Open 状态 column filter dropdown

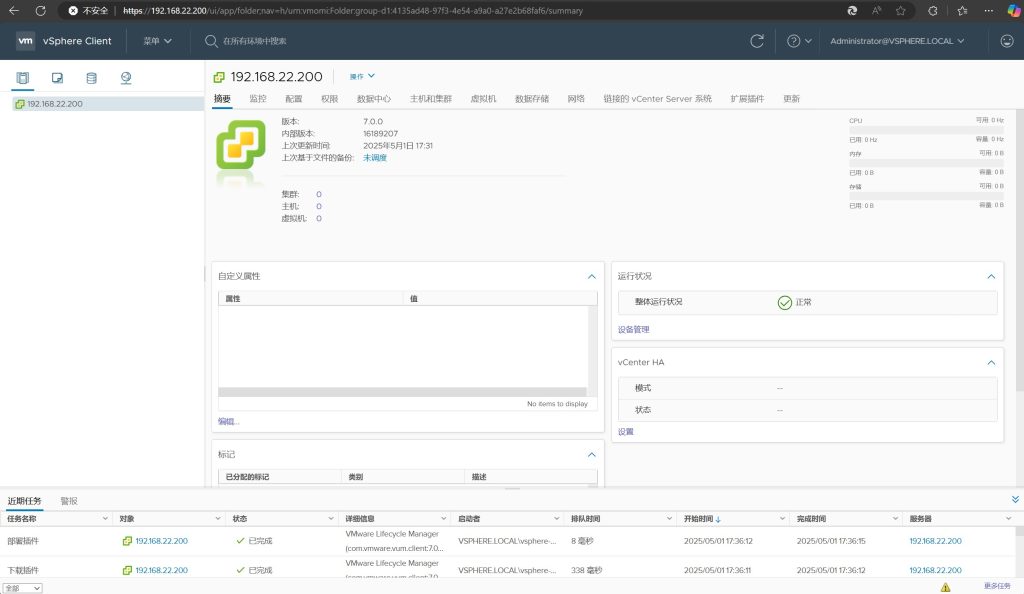(331, 519)
